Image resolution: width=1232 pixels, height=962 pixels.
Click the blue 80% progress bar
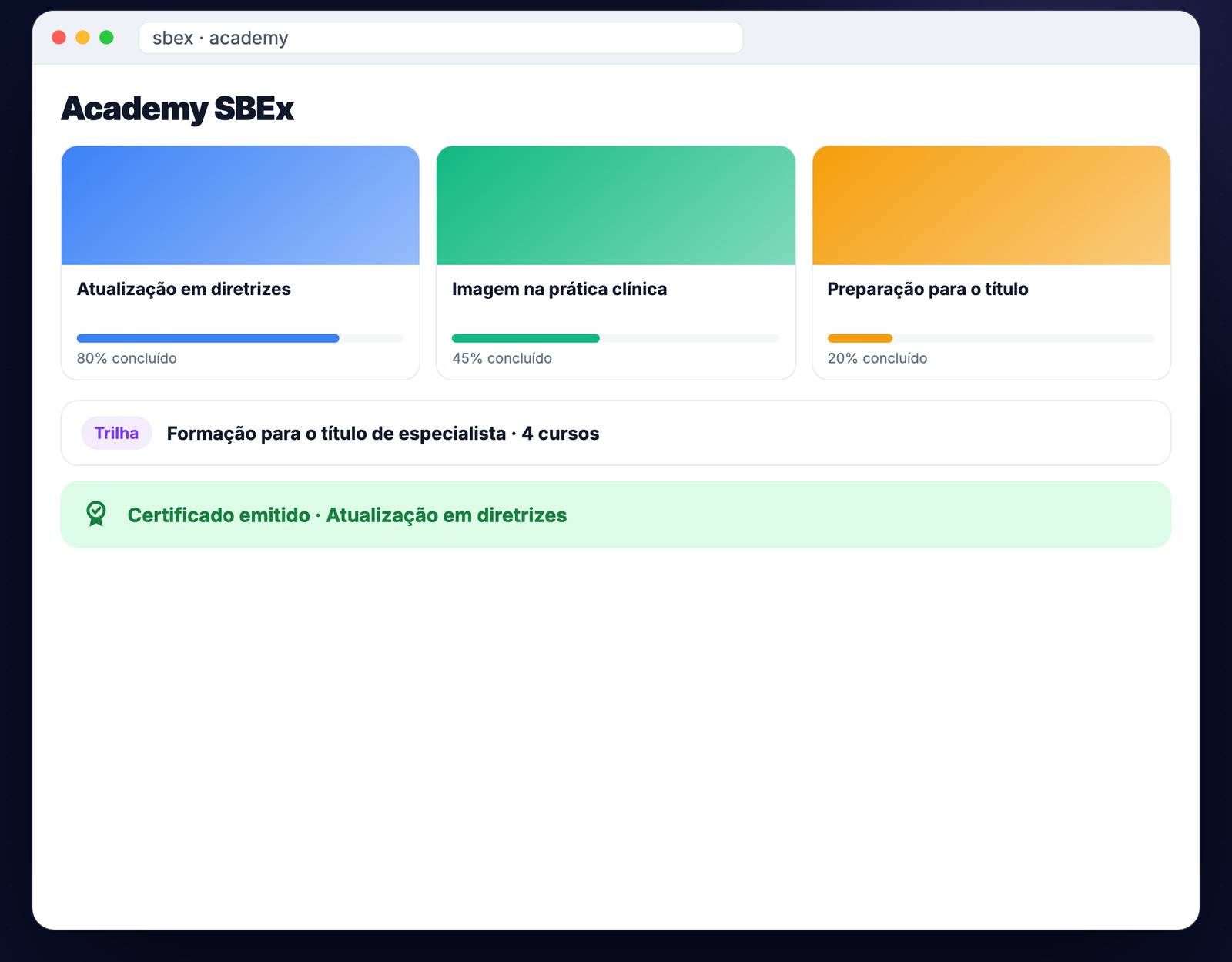(x=240, y=338)
